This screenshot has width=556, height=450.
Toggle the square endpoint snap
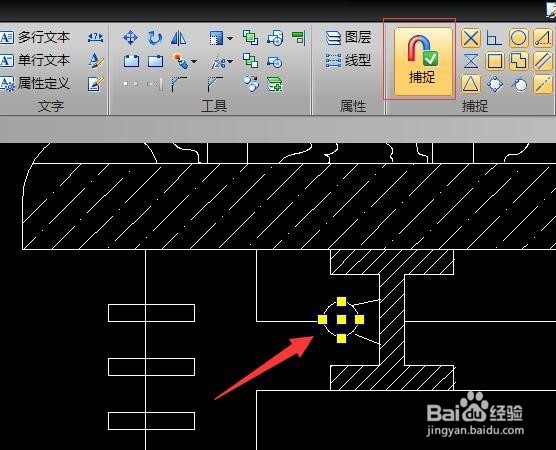pyautogui.click(x=495, y=61)
